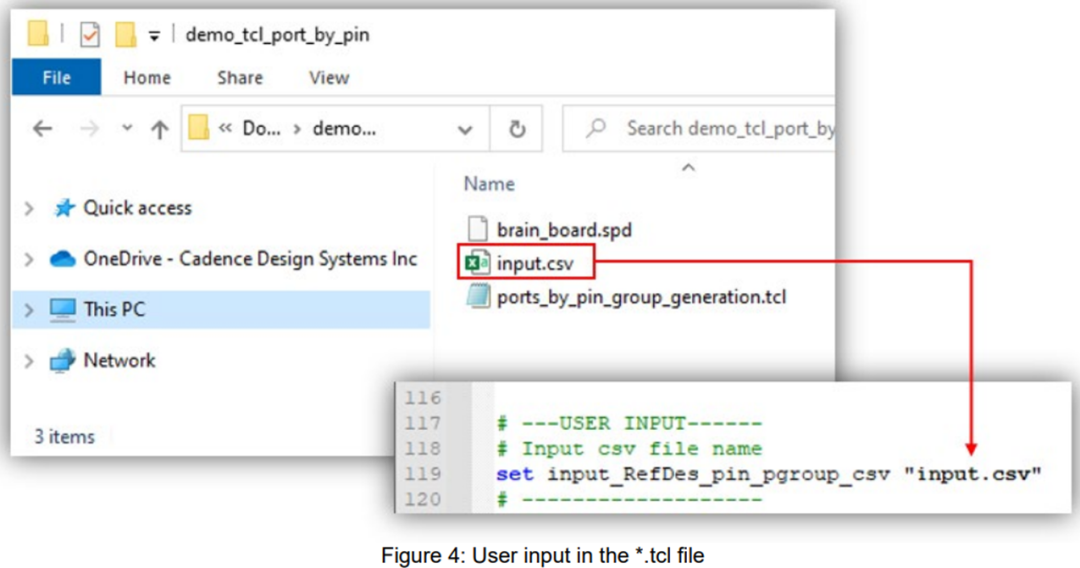Click the 3 items status text
The image size is (1080, 568).
(x=65, y=437)
